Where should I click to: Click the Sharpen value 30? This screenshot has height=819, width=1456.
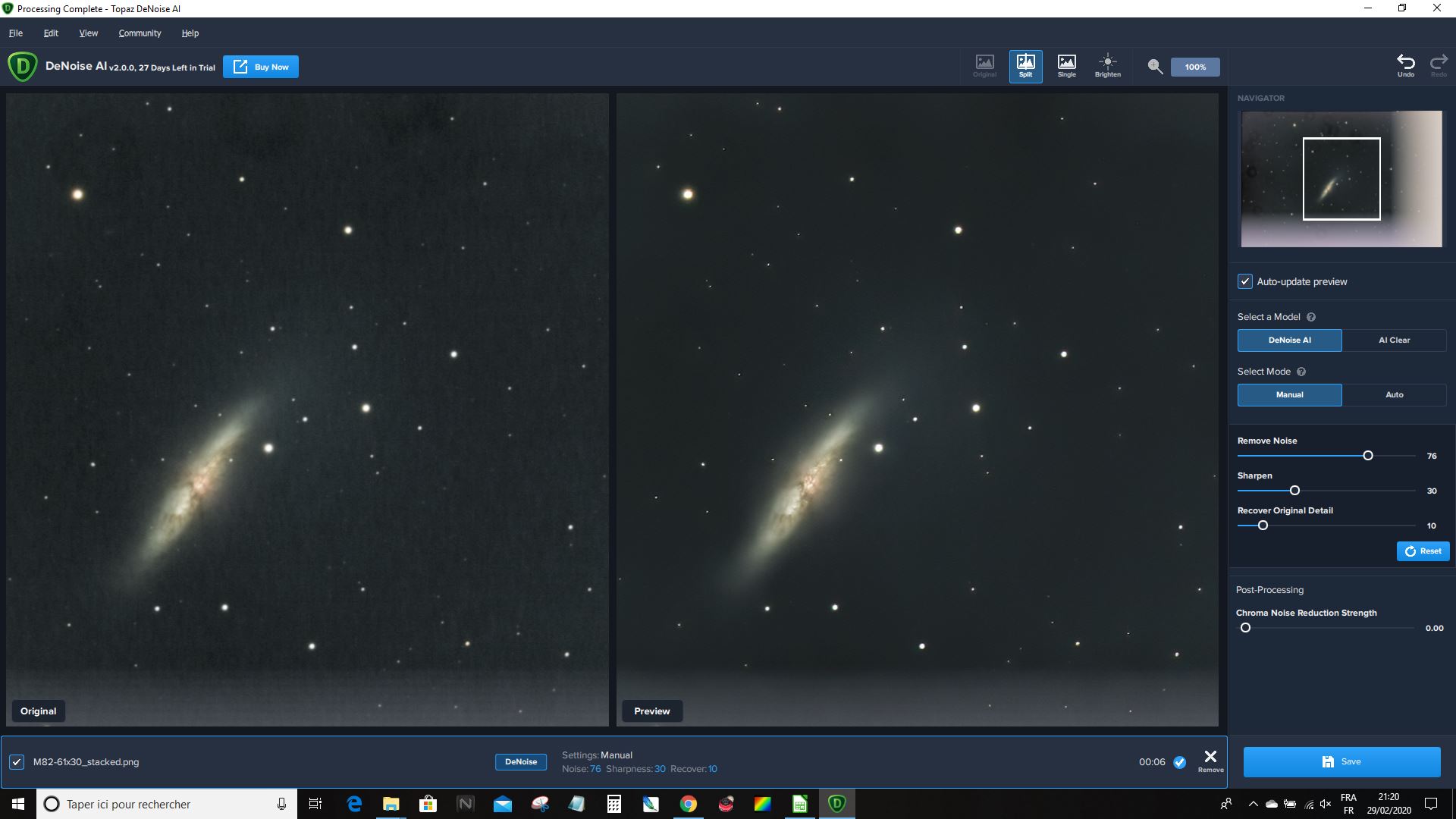1432,491
